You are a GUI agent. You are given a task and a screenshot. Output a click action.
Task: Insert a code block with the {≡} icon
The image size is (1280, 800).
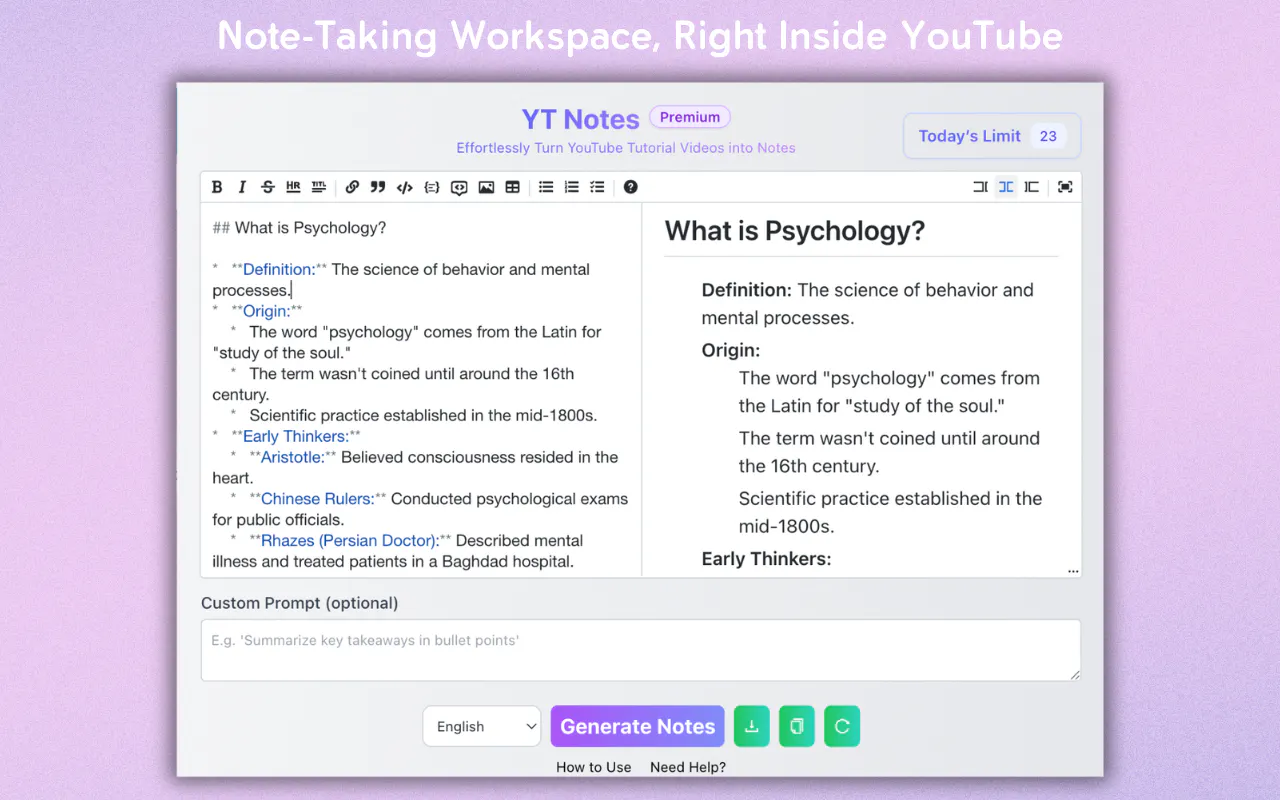coord(432,187)
